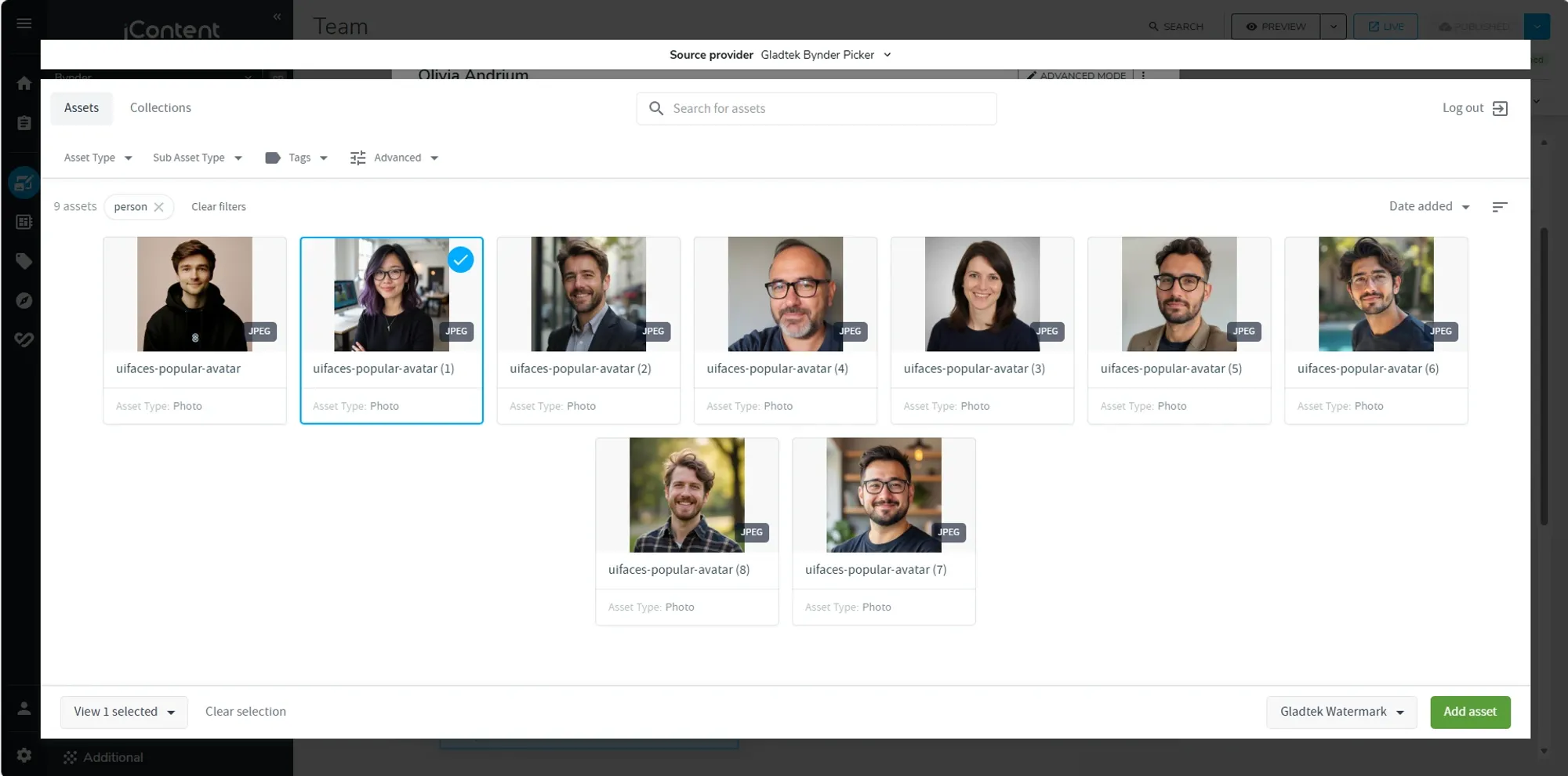Click the Log out text

pos(1463,108)
